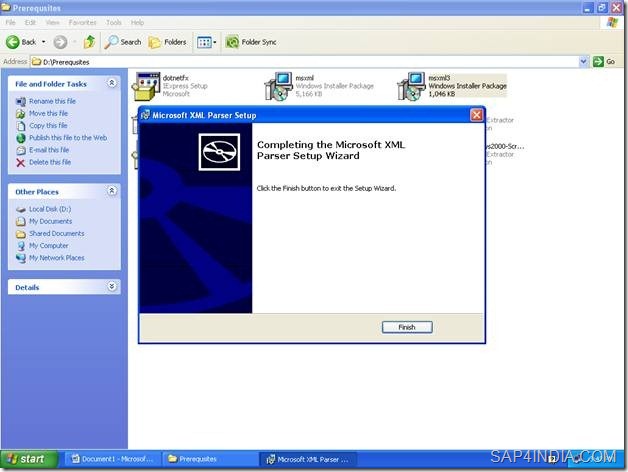Viewport: 628px width, 472px height.
Task: Switch to Document1 - Microsoft taskbar item
Action: coord(112,459)
